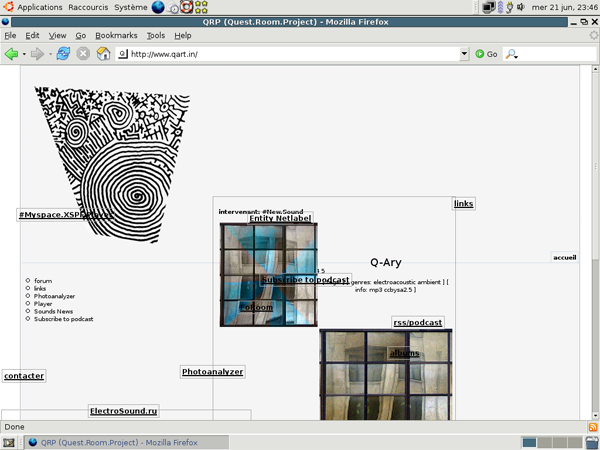Click the Firefox Back arrow button
The width and height of the screenshot is (600, 450).
[x=11, y=54]
